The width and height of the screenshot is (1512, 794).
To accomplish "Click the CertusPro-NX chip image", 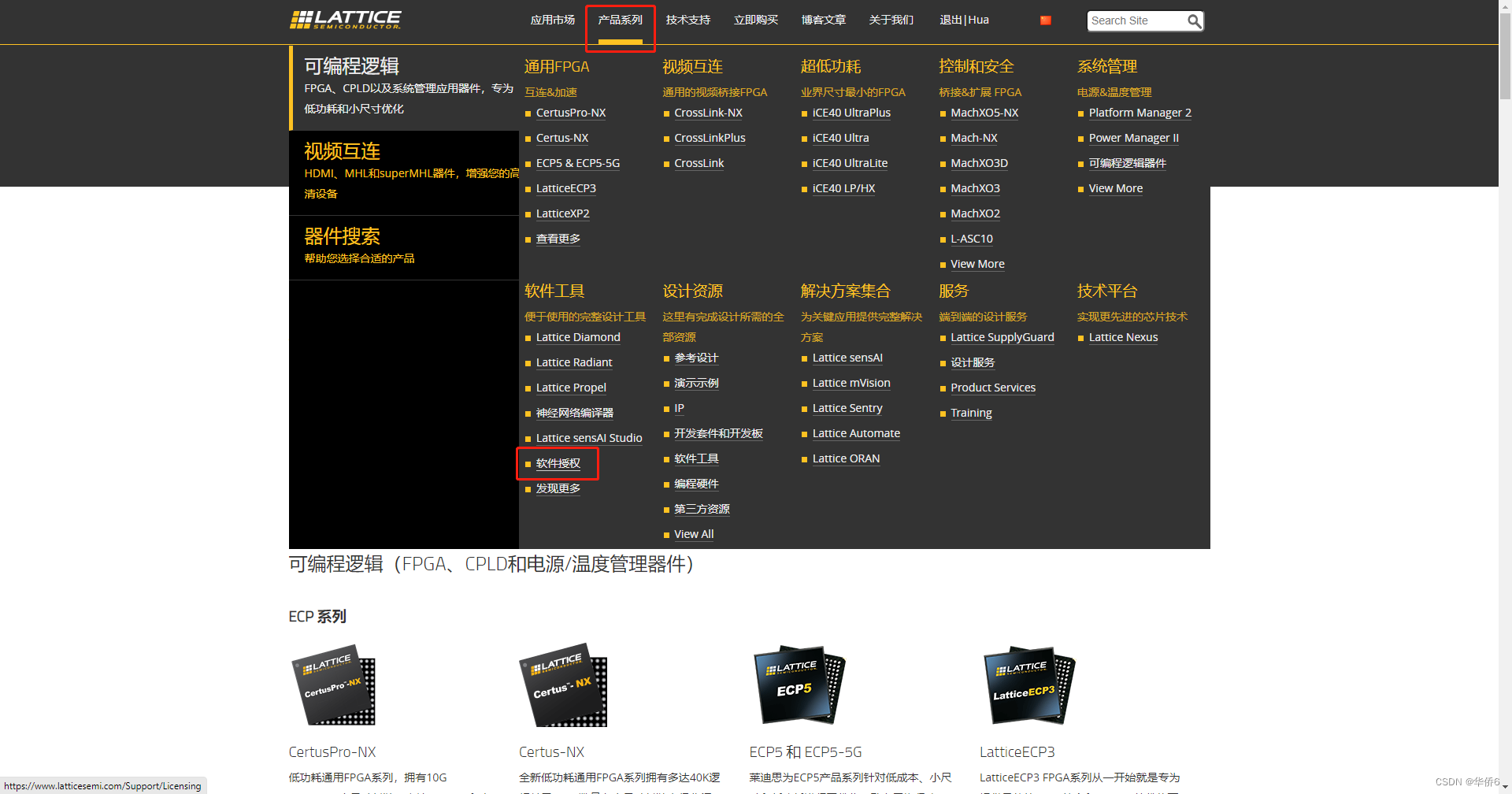I will 333,685.
